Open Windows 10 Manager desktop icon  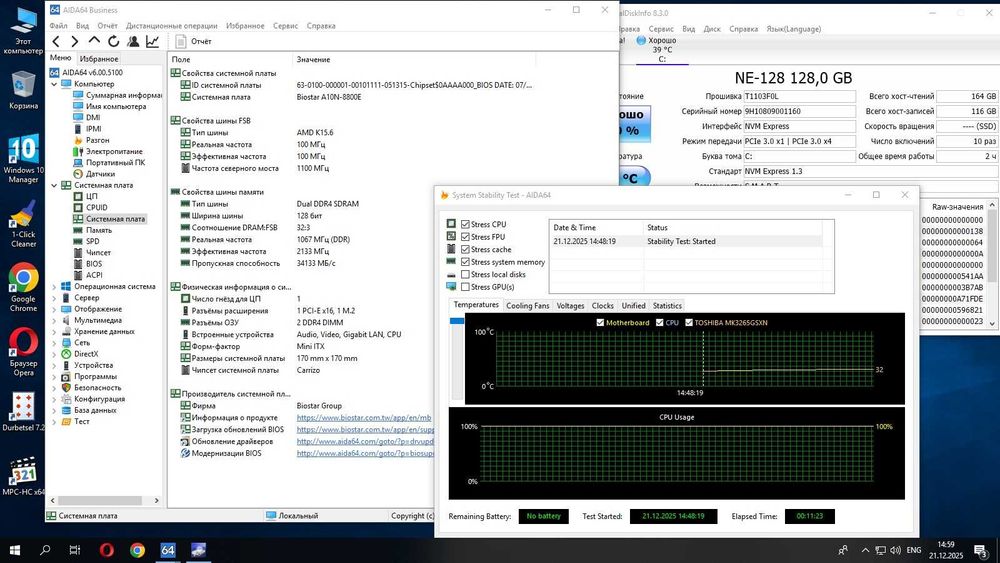coord(23,158)
